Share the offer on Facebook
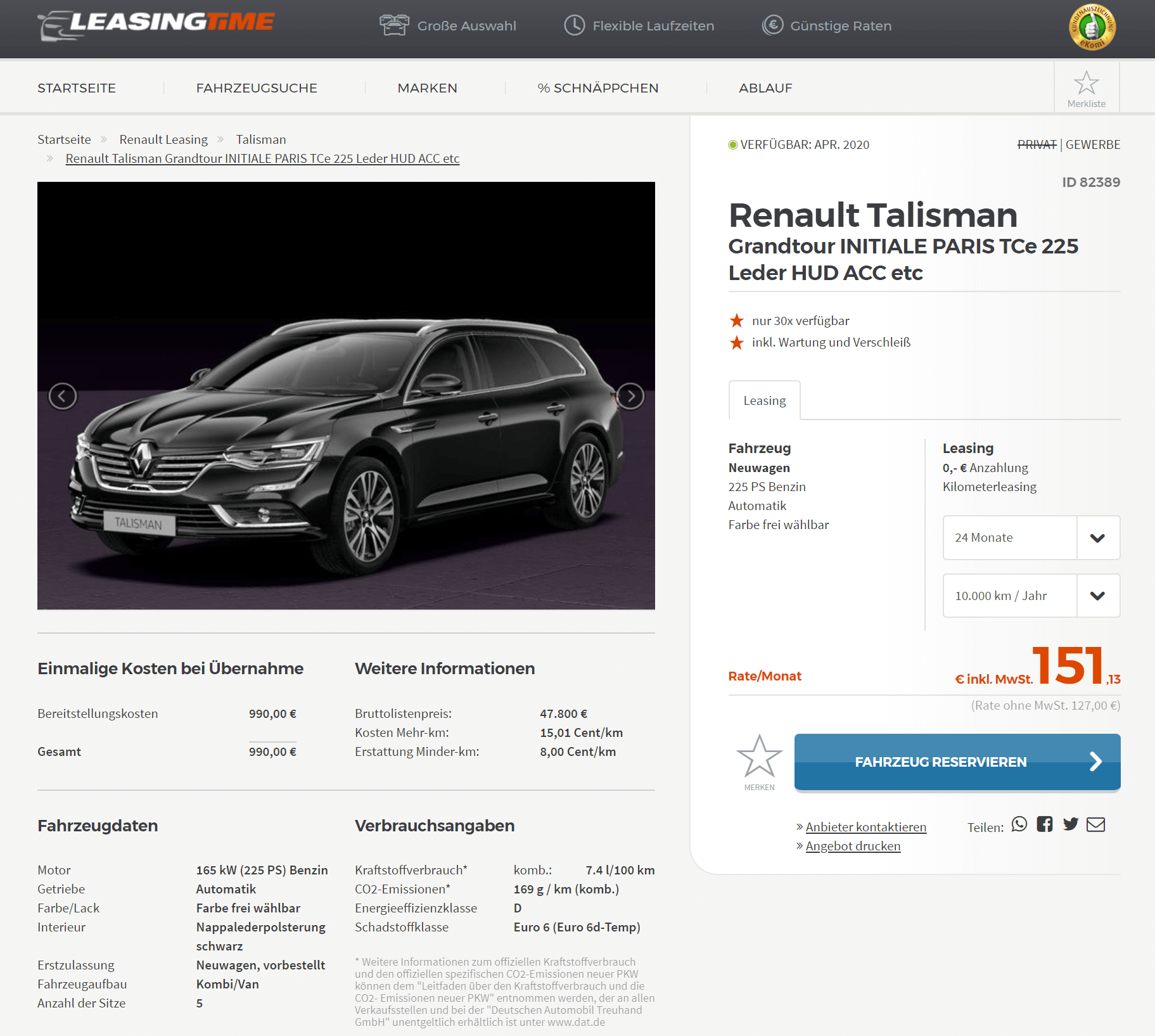Viewport: 1155px width, 1036px height. (x=1045, y=824)
